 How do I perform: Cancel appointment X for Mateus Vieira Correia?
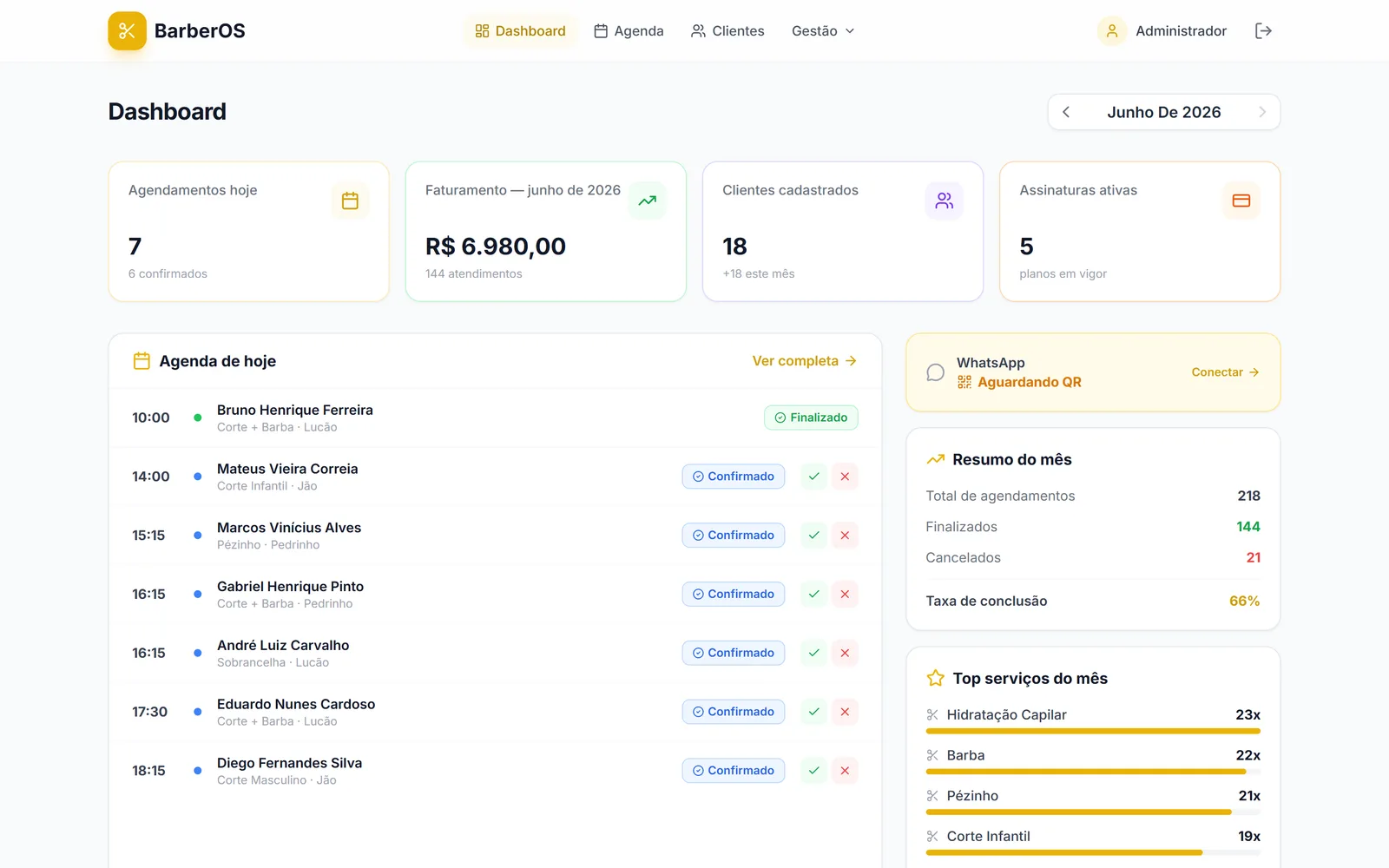(x=845, y=477)
